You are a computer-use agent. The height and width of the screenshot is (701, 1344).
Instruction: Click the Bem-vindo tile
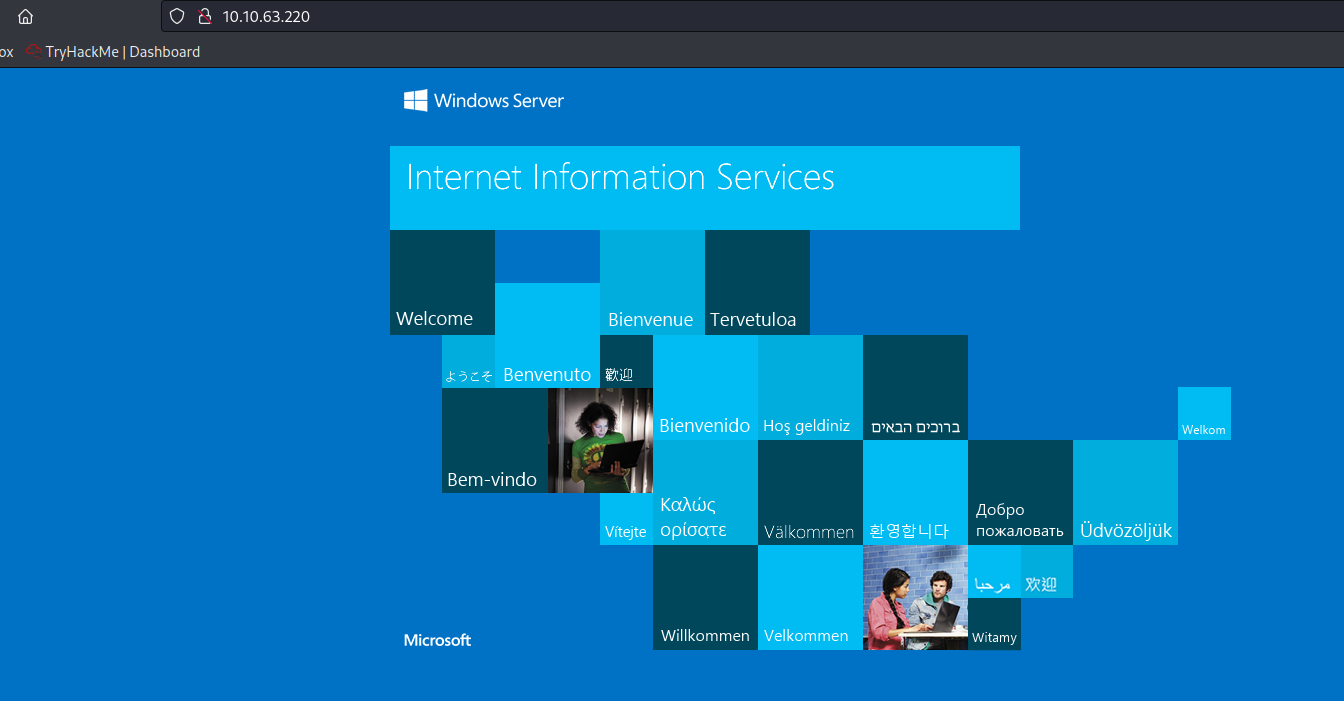494,440
